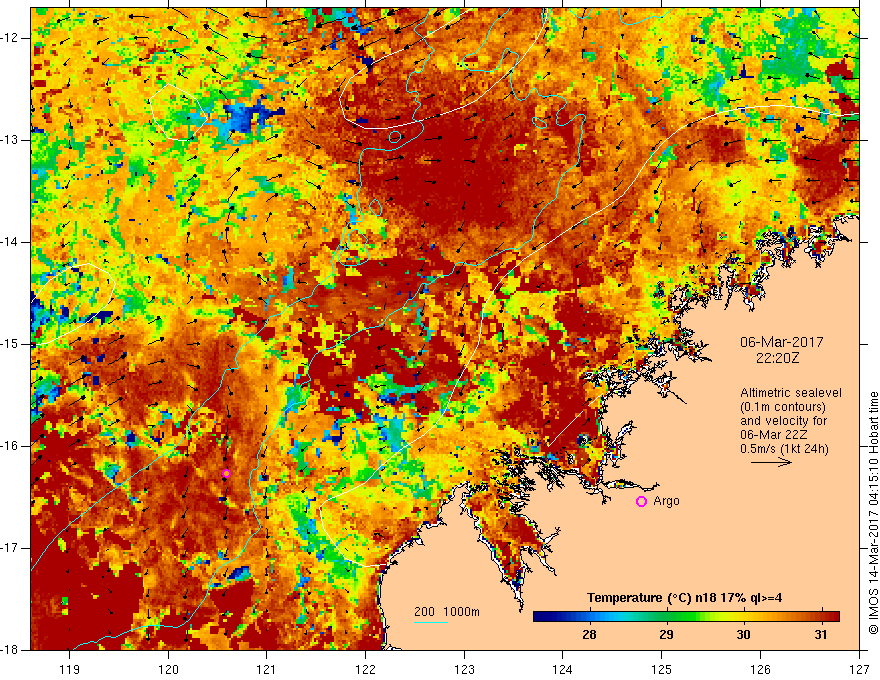This screenshot has width=880, height=680.
Task: Click longitude axis label '121'
Action: [267, 669]
